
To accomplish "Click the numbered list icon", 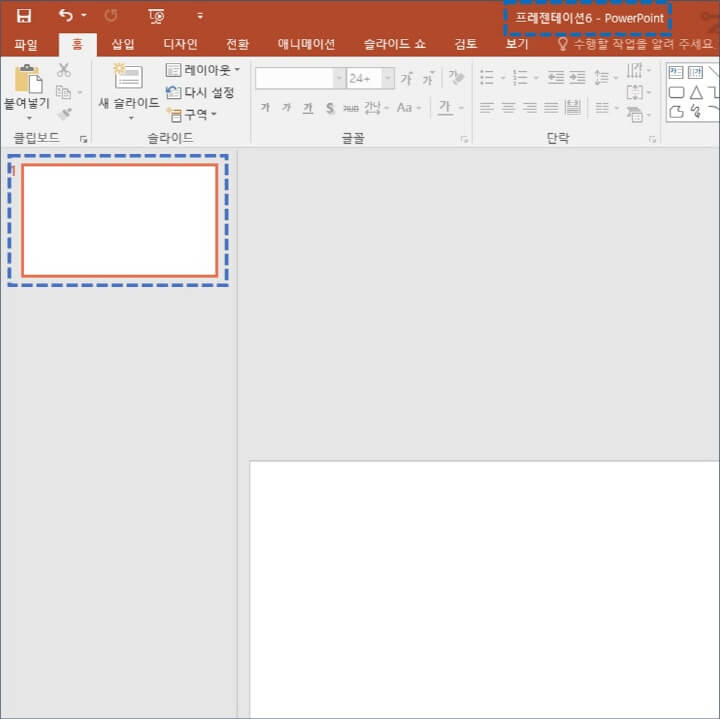I will point(520,78).
